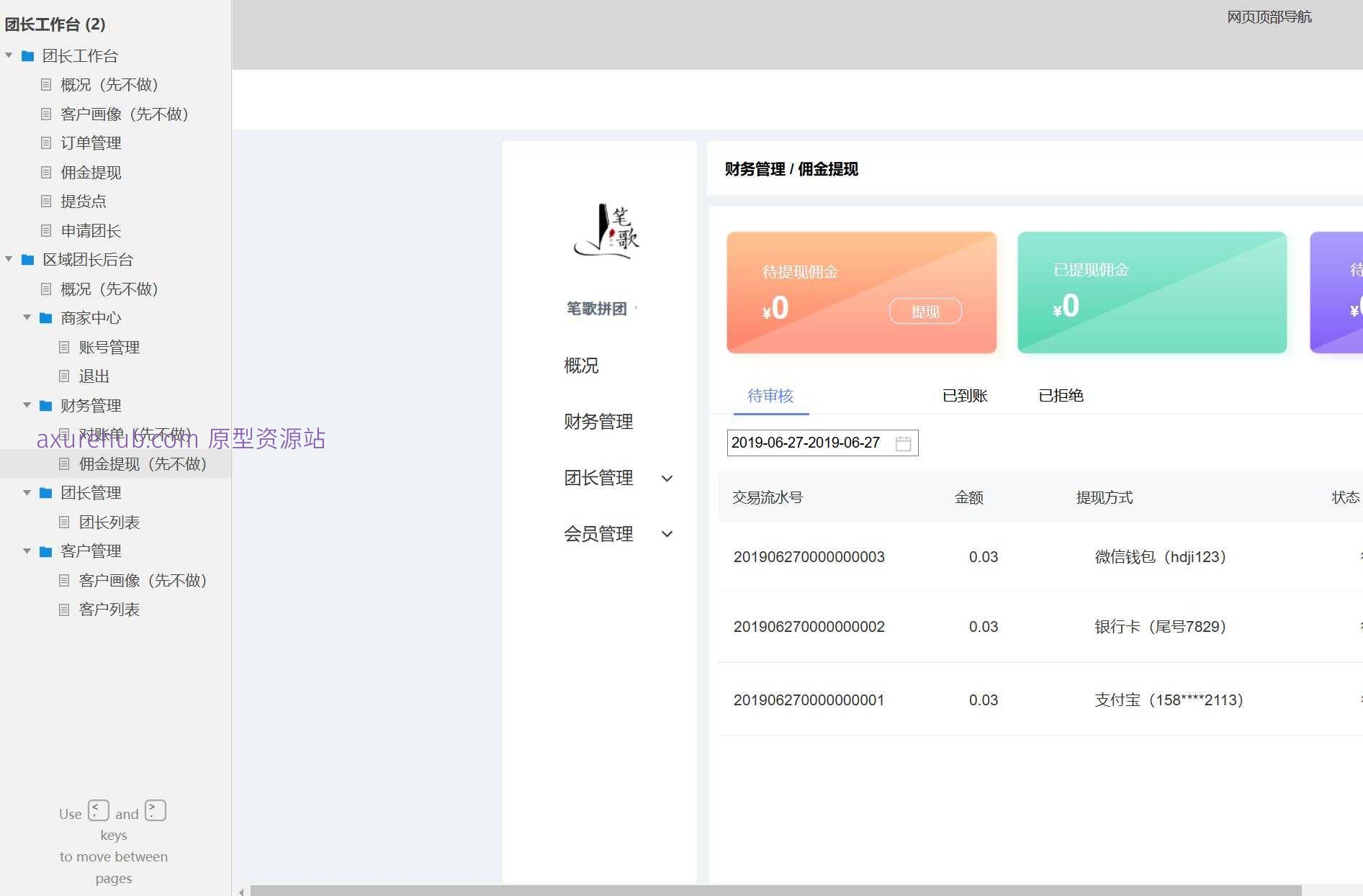1363x896 pixels.
Task: Click the page icon beside 佣金提现
Action: pyautogui.click(x=46, y=173)
